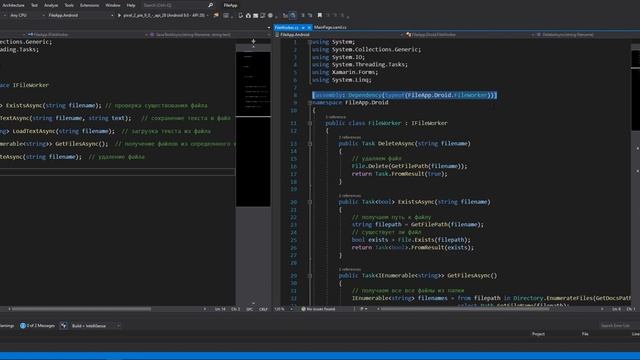Close the FileWorker.cs tab
This screenshot has height=360, width=640.
[309, 27]
